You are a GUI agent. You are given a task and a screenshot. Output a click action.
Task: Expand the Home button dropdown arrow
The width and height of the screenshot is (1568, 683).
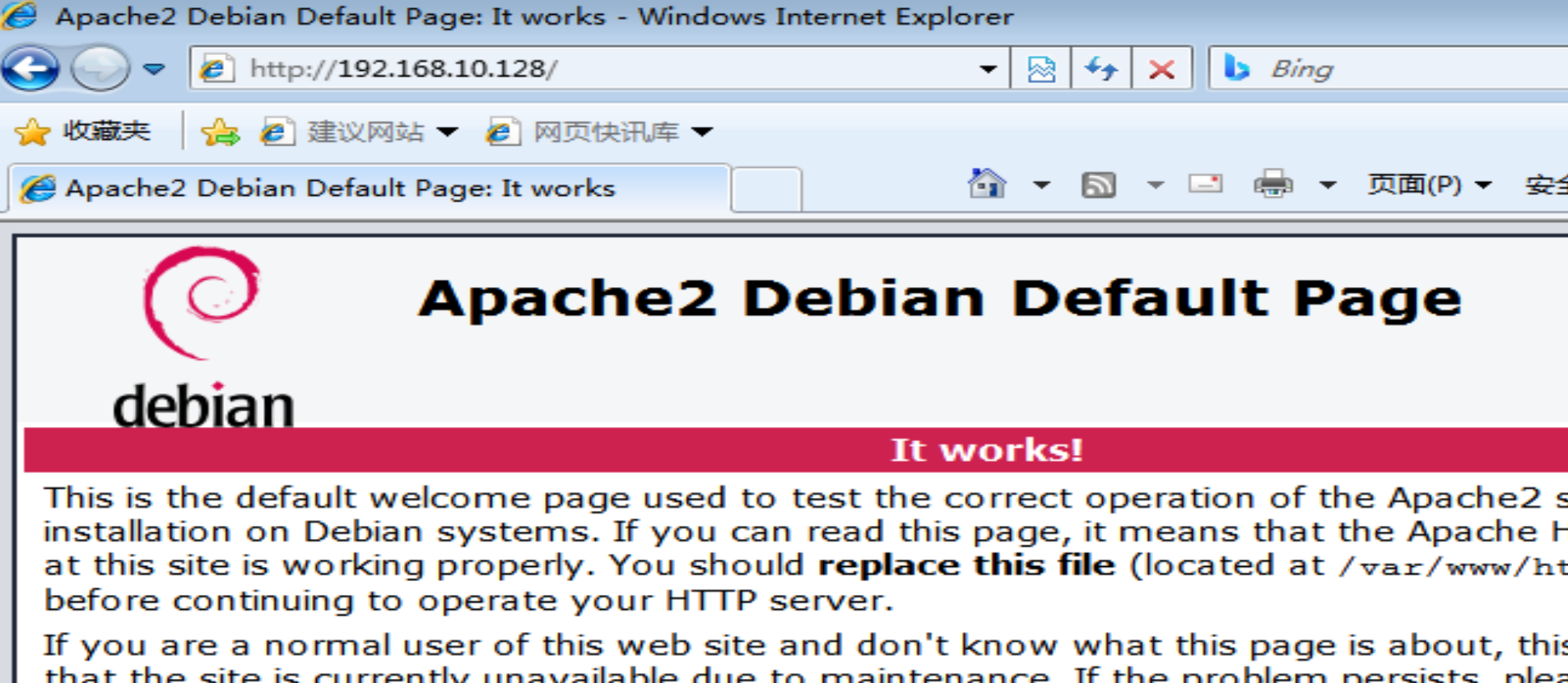pos(1041,185)
